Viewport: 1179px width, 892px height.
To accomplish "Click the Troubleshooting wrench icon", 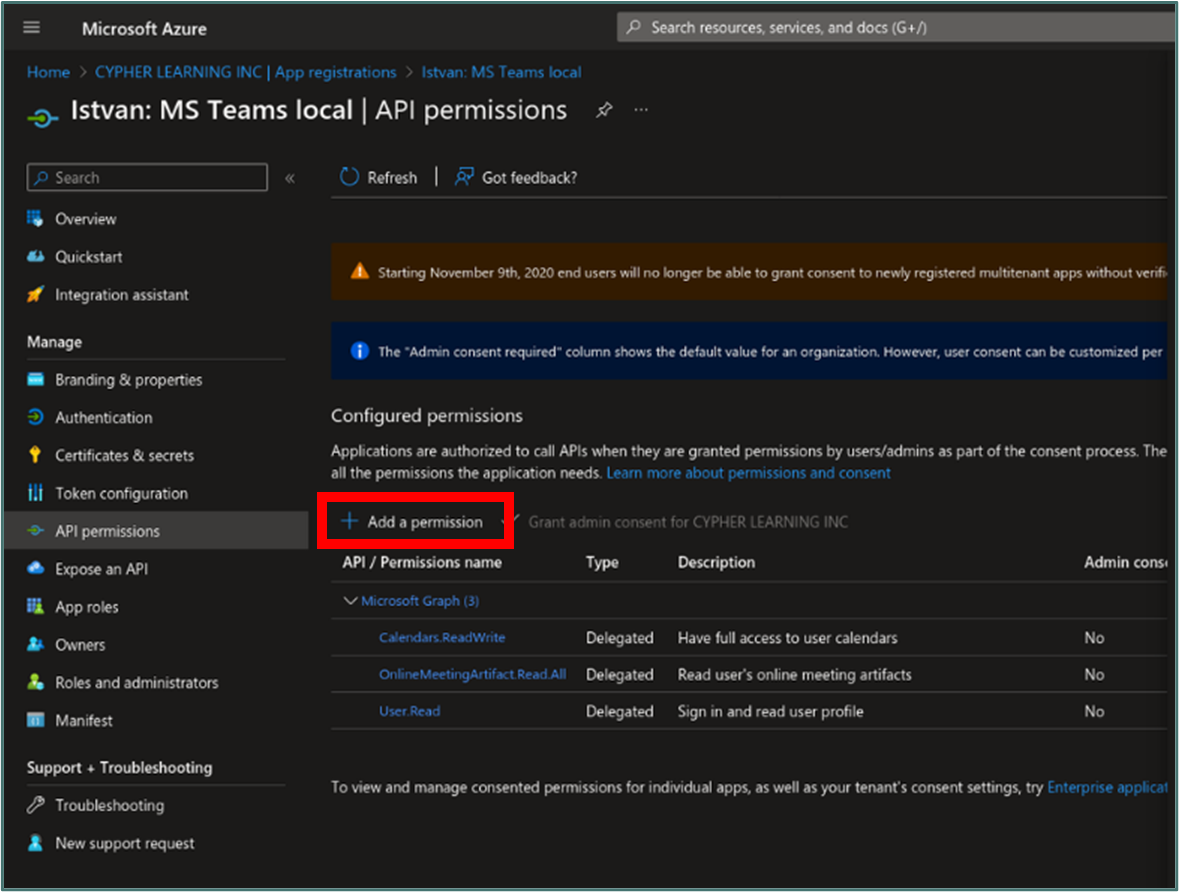I will (35, 805).
